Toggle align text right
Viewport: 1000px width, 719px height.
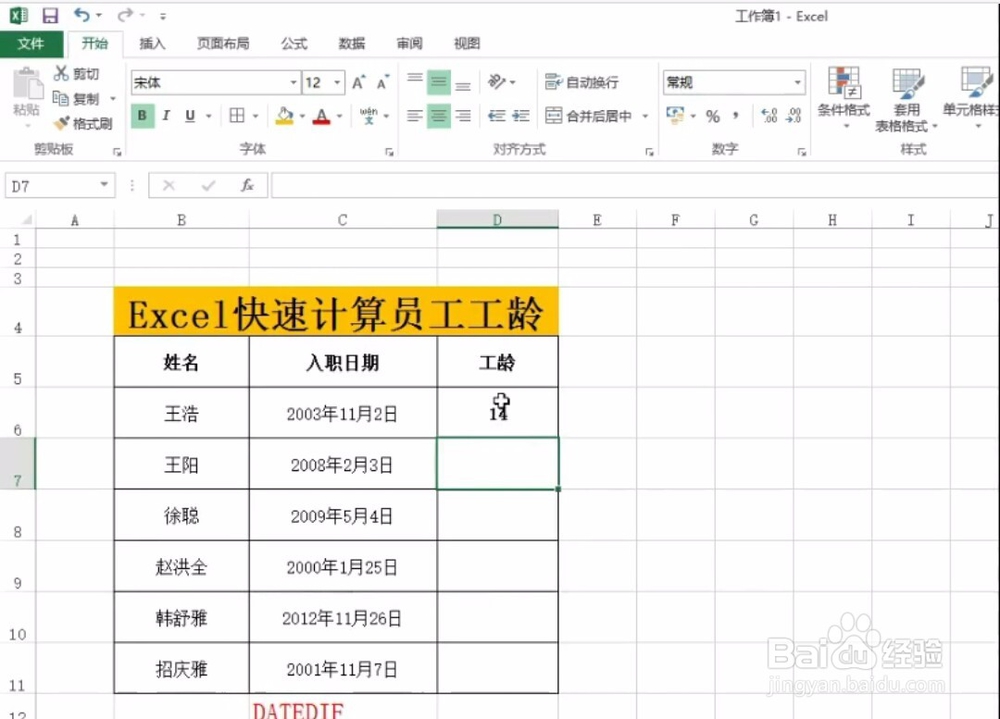pos(463,115)
